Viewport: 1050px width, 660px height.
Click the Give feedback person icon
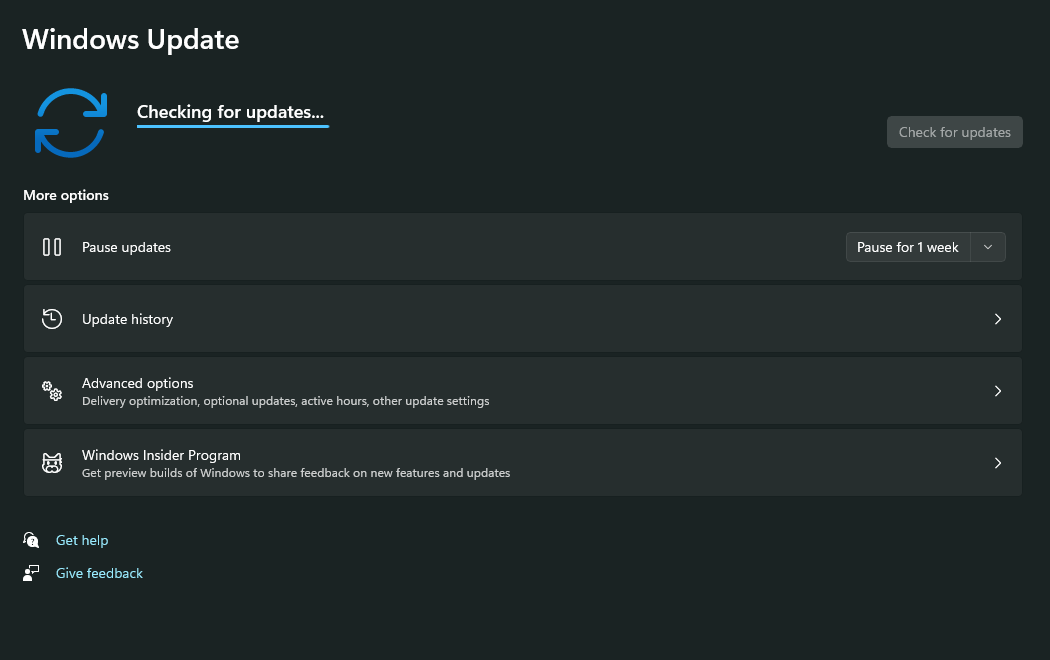(31, 573)
